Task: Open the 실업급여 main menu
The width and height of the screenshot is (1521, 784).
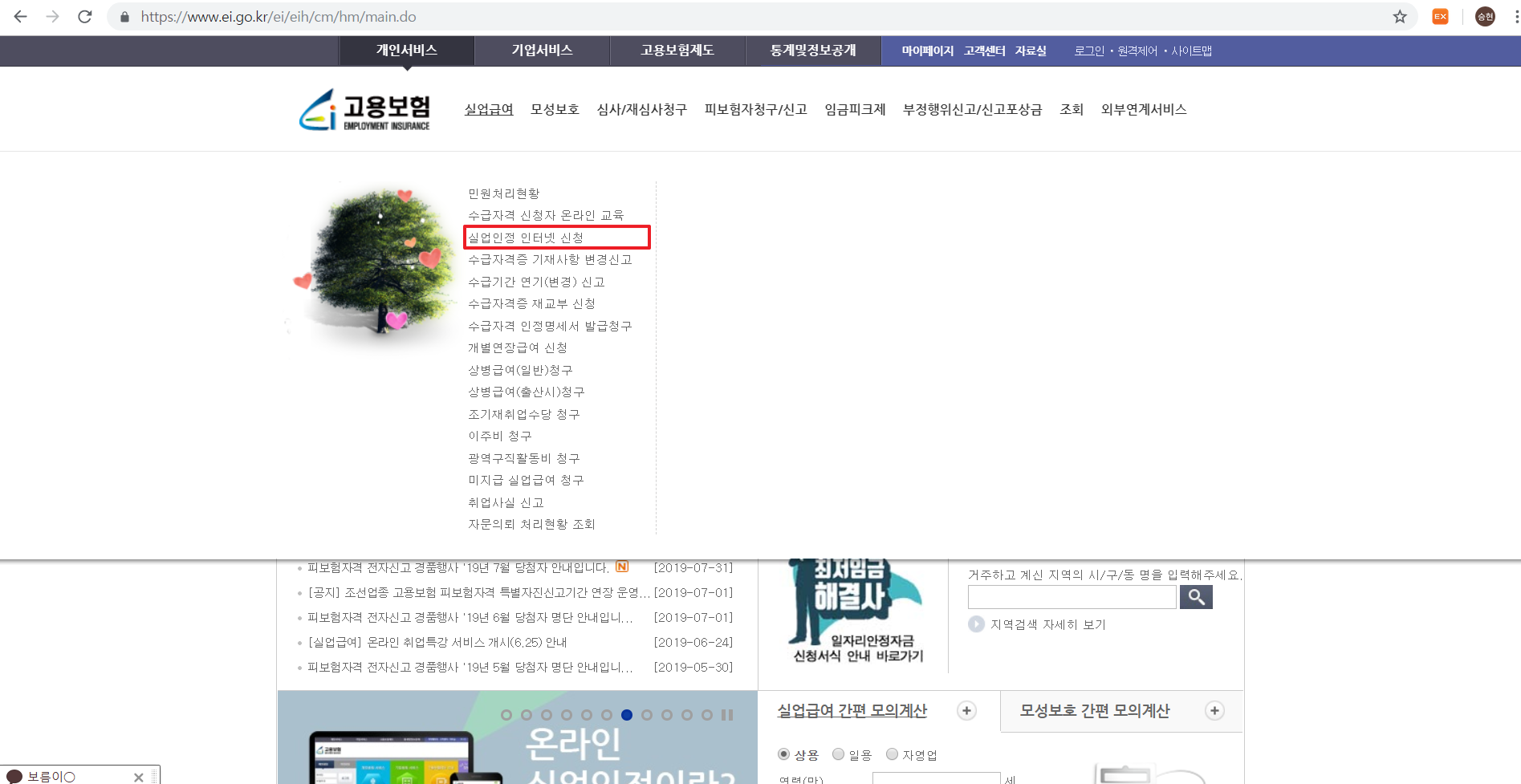Action: coord(489,109)
